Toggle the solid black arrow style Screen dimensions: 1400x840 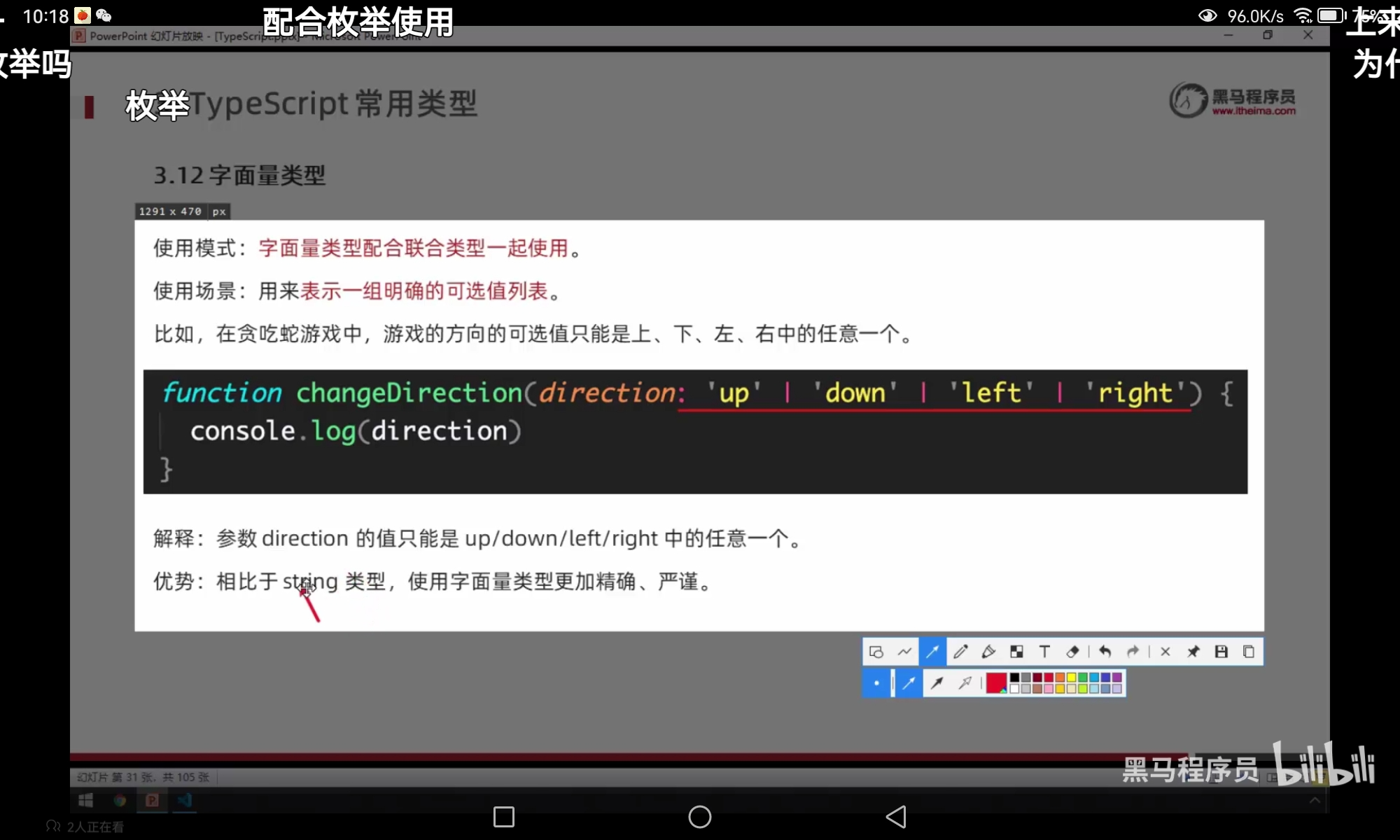(x=937, y=682)
